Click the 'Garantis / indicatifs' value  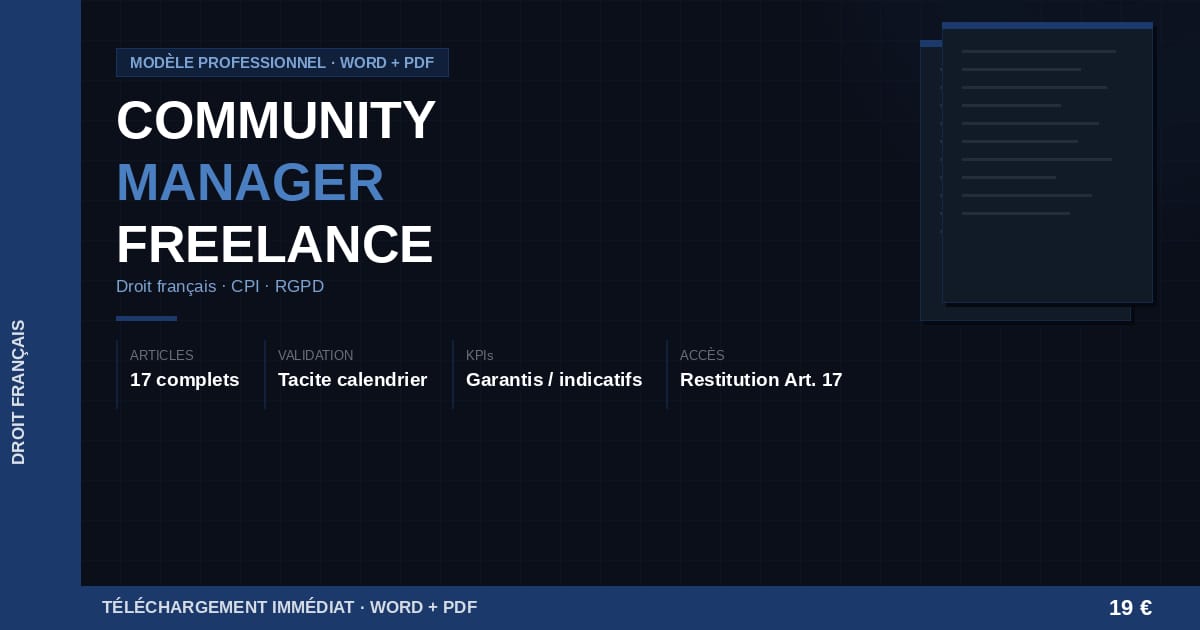pos(554,380)
